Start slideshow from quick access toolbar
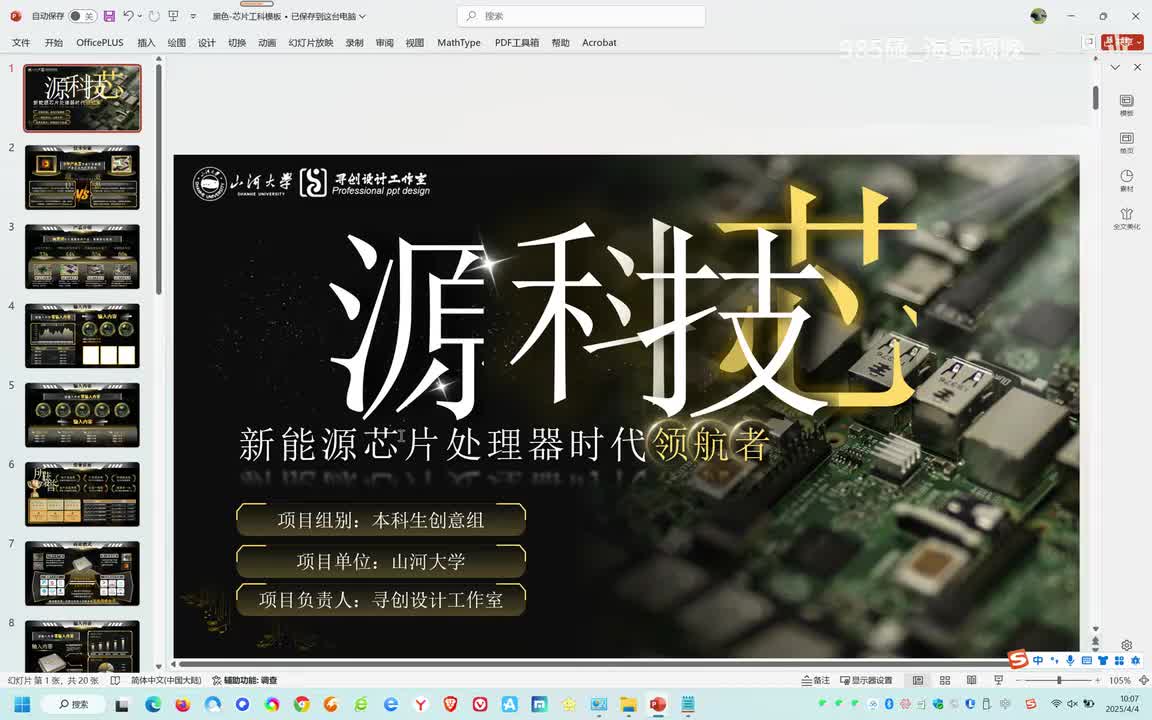 (x=173, y=16)
